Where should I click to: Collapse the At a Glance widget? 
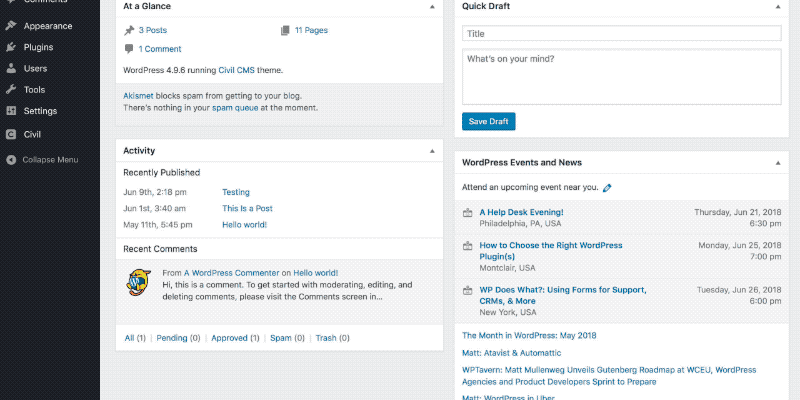pyautogui.click(x=432, y=7)
